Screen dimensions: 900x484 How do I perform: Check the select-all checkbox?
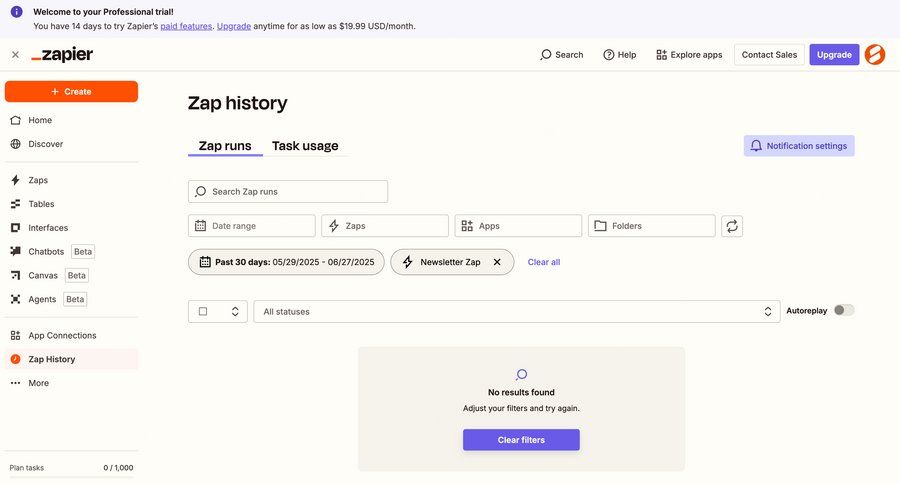click(203, 311)
